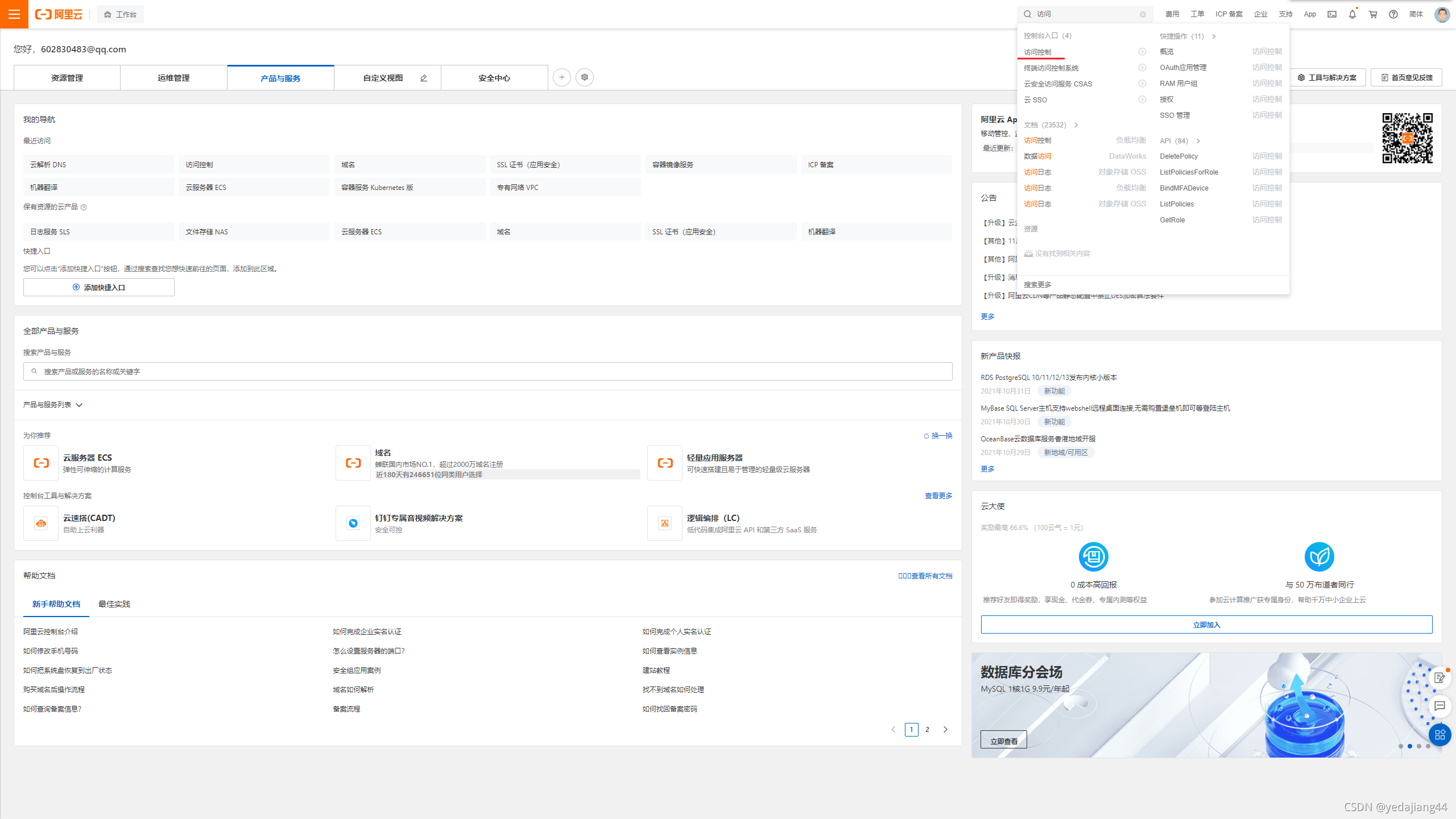1456x819 pixels.
Task: Expand 快捷操作 (11) results arrow
Action: (x=1214, y=36)
